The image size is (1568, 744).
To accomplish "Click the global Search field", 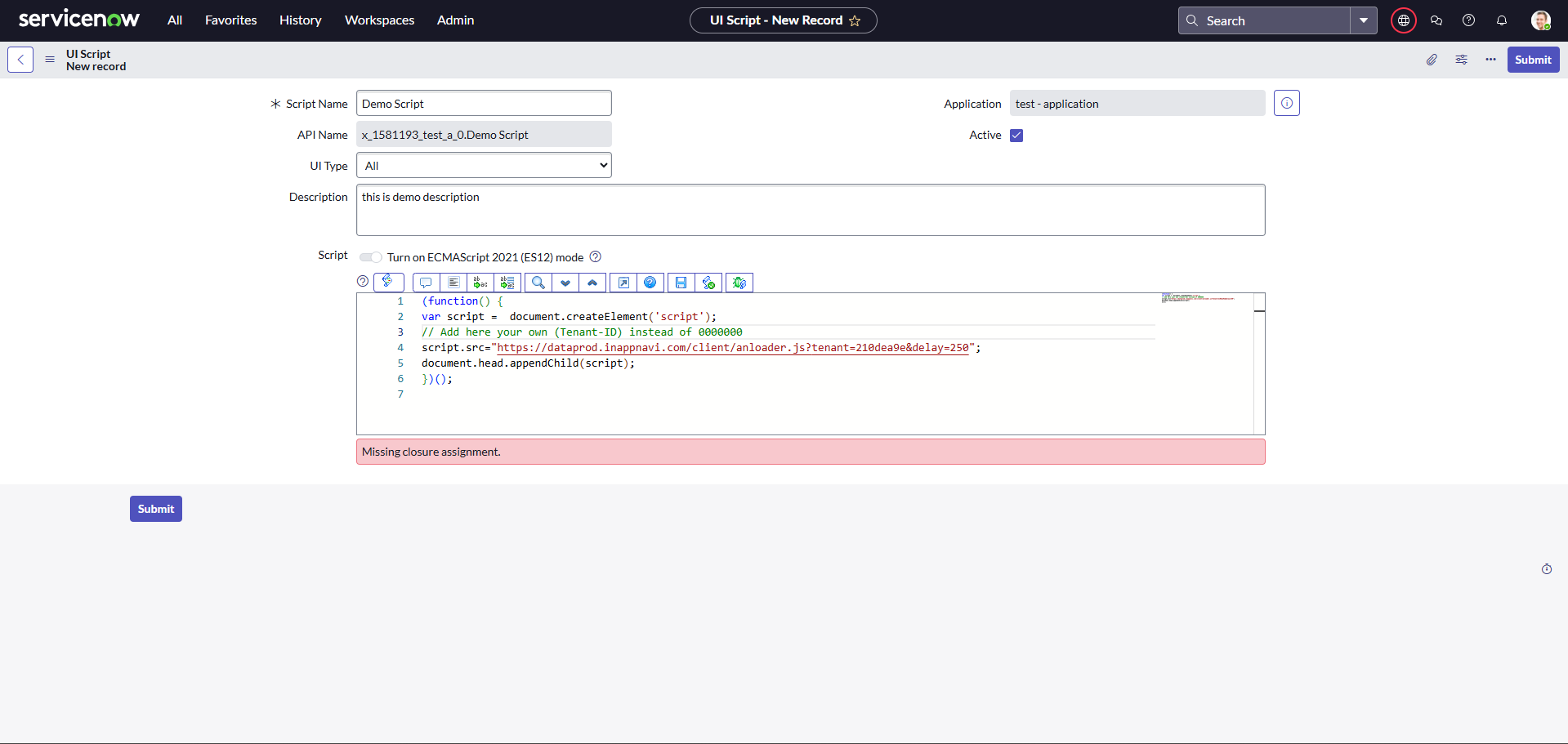I will [1264, 20].
